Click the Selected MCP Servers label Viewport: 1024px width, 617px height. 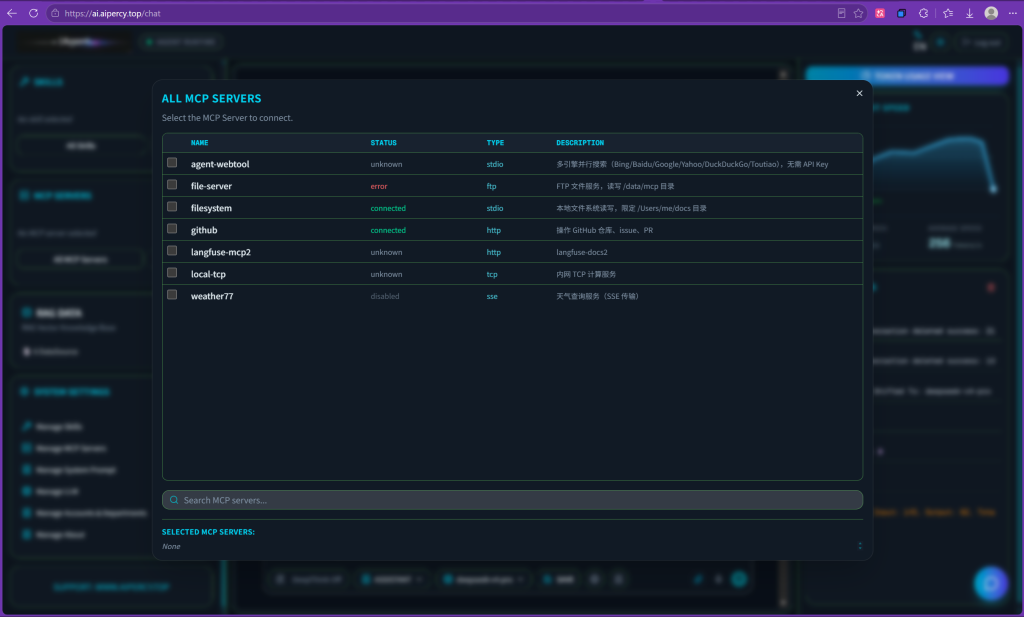pos(208,532)
